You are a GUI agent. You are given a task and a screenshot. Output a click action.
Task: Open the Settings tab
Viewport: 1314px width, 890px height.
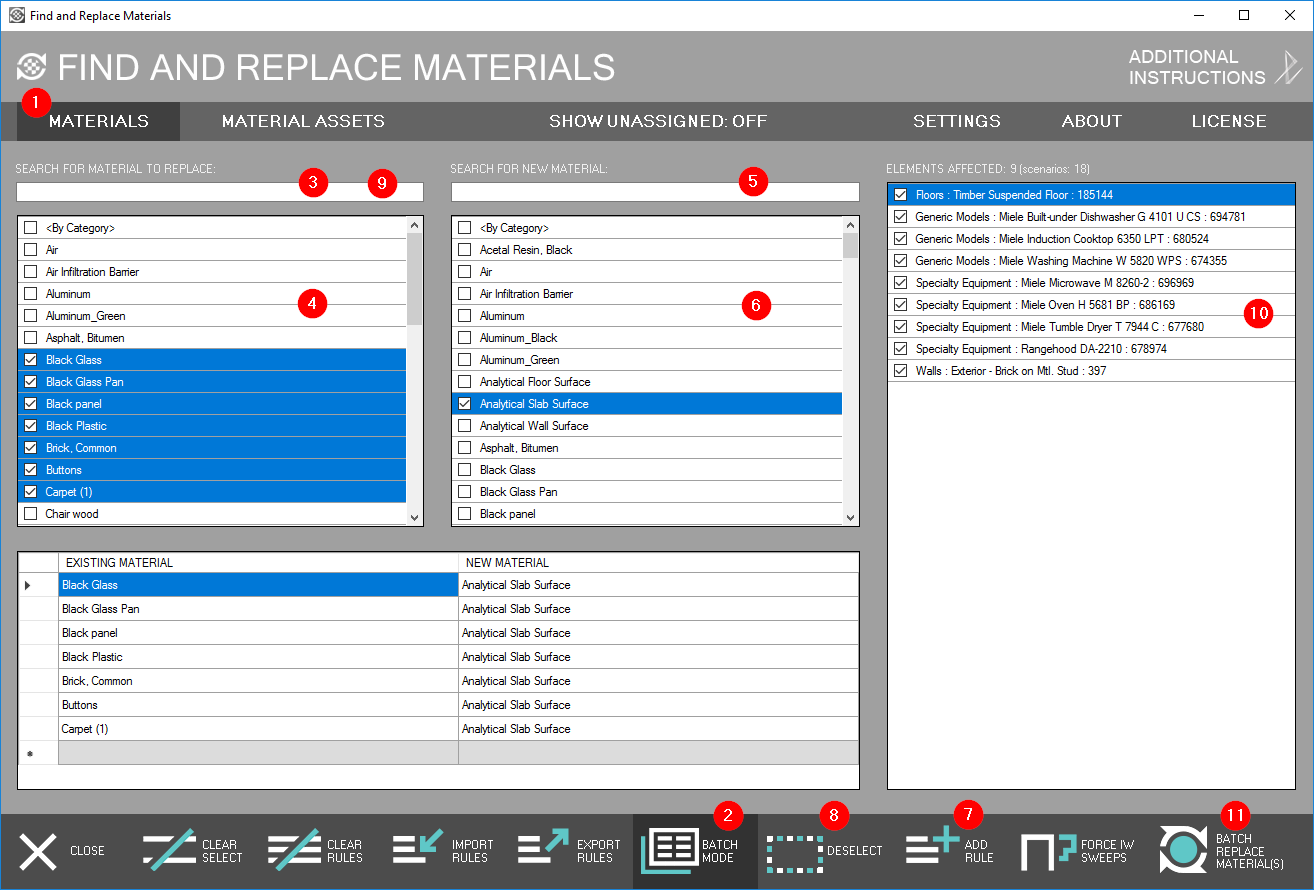pyautogui.click(x=956, y=121)
